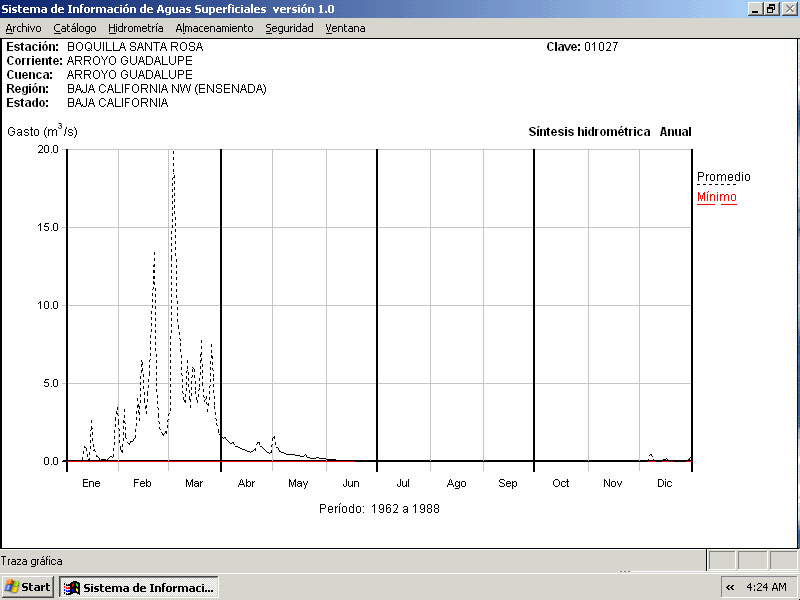Open the Ventana menu

tap(345, 28)
